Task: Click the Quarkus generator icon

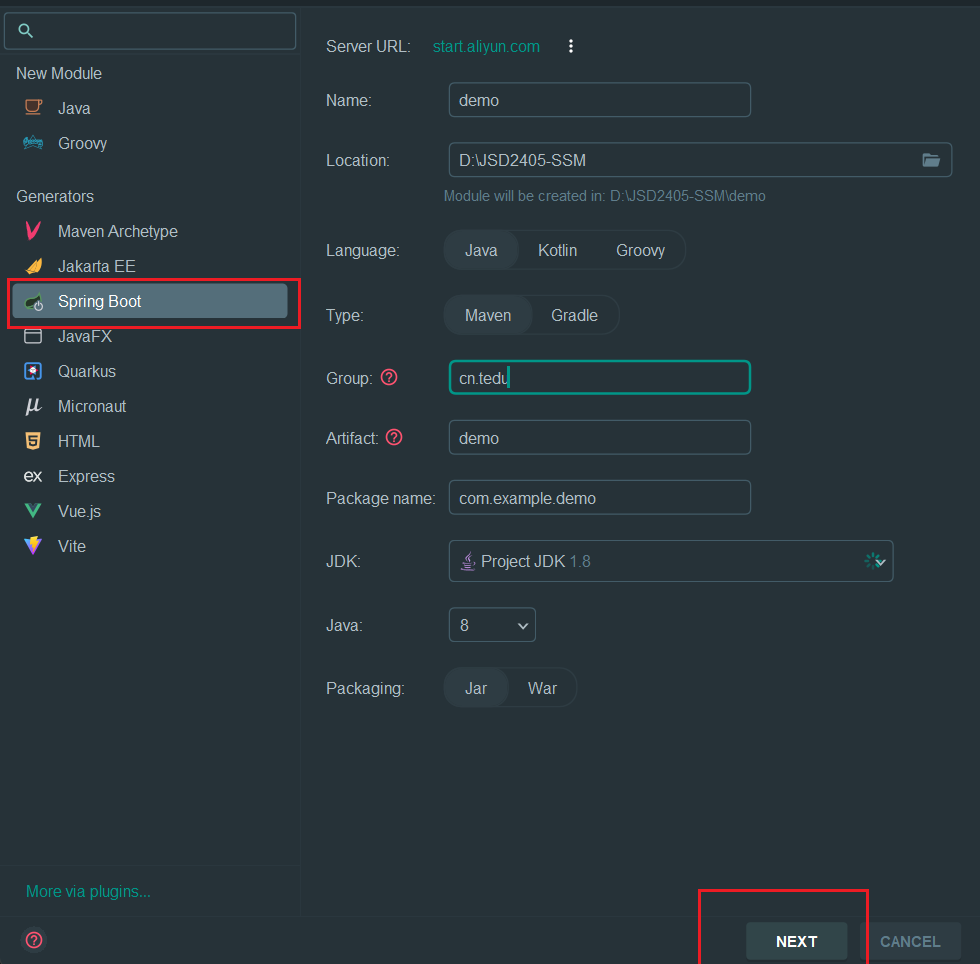Action: coord(33,371)
